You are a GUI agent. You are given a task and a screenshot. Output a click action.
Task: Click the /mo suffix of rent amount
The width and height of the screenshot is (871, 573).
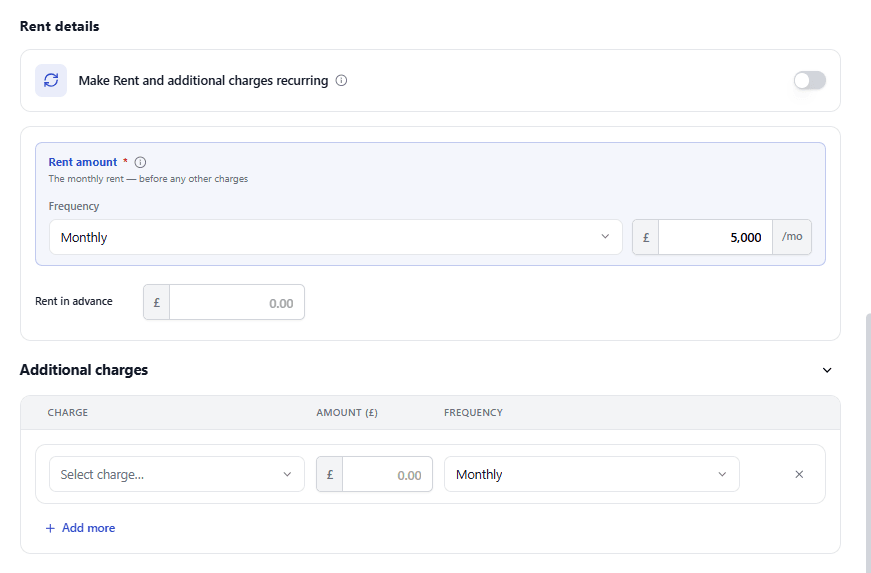(x=792, y=237)
